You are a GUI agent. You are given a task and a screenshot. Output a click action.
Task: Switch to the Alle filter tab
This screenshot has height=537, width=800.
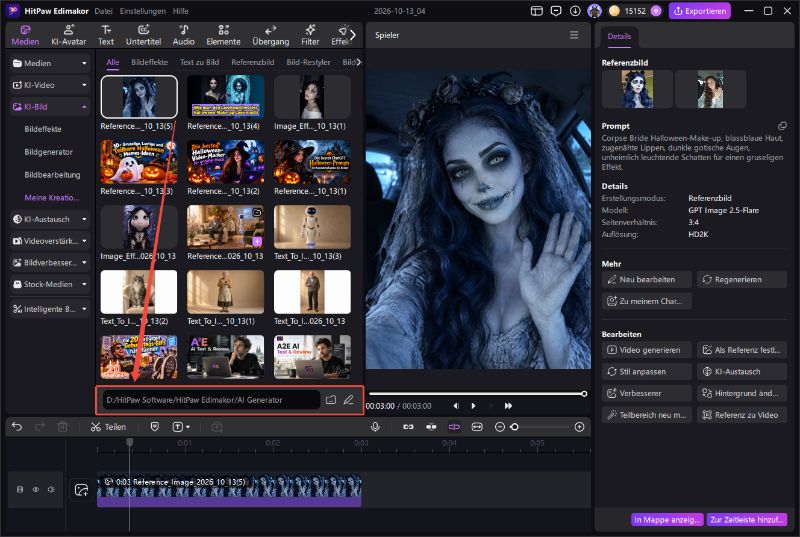click(113, 62)
